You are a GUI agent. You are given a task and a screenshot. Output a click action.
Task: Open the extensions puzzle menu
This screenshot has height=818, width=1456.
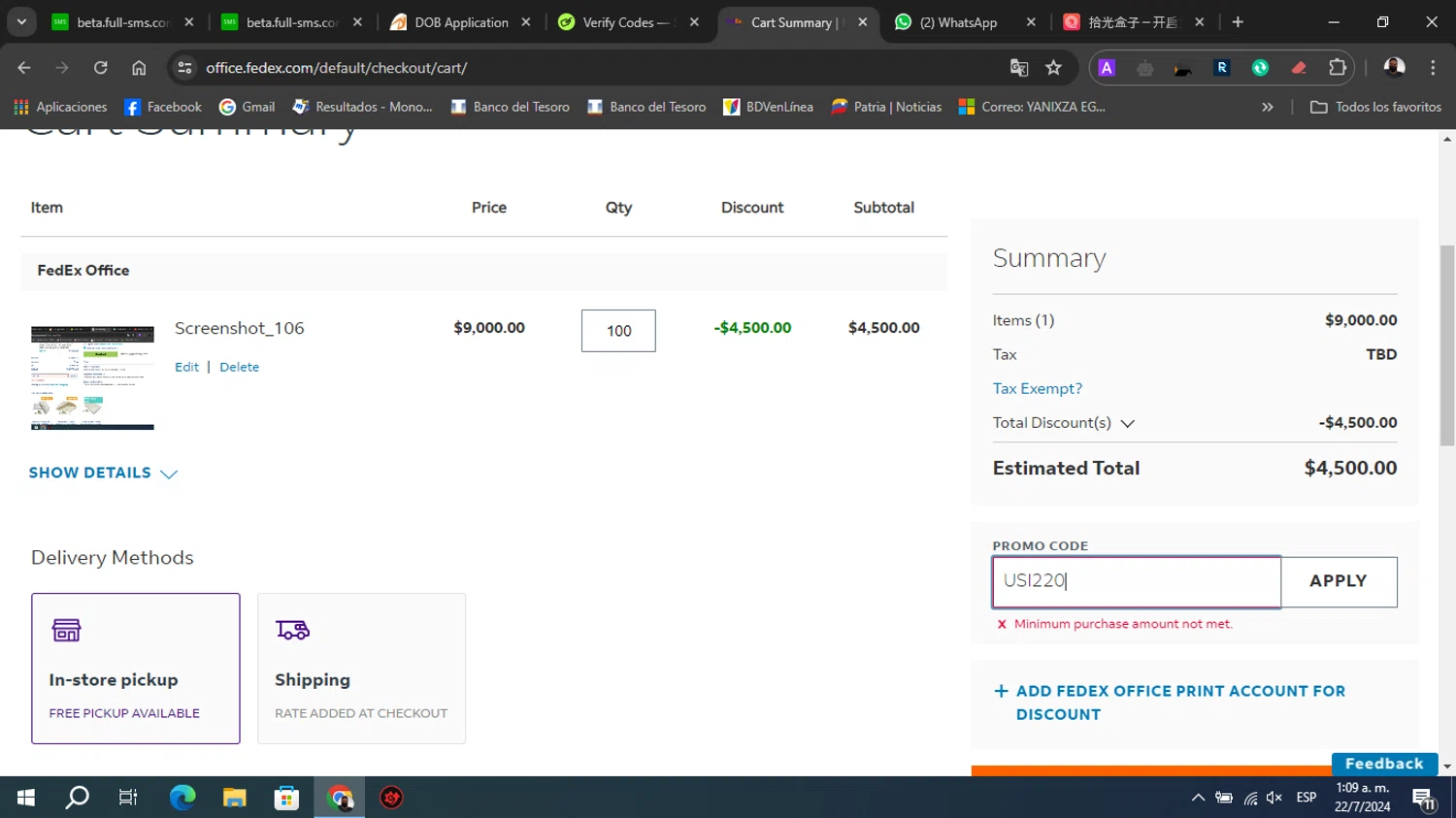1338,68
